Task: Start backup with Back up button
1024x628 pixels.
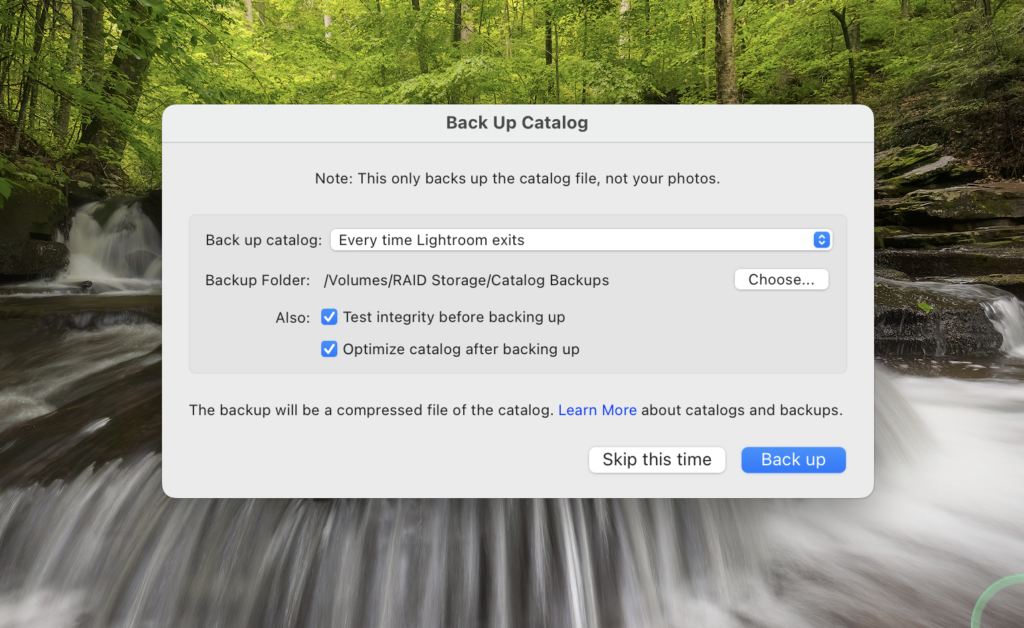Action: tap(793, 460)
